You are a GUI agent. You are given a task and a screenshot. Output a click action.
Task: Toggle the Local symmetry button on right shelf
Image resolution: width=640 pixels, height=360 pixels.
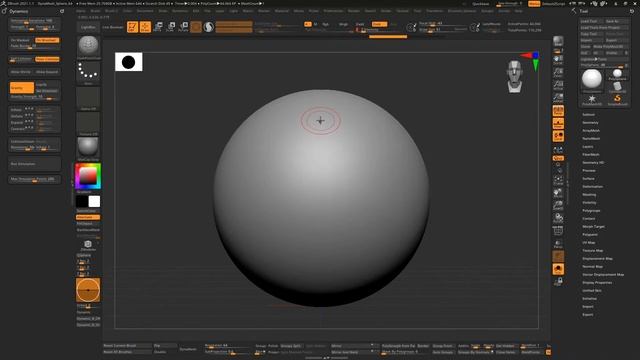(558, 136)
